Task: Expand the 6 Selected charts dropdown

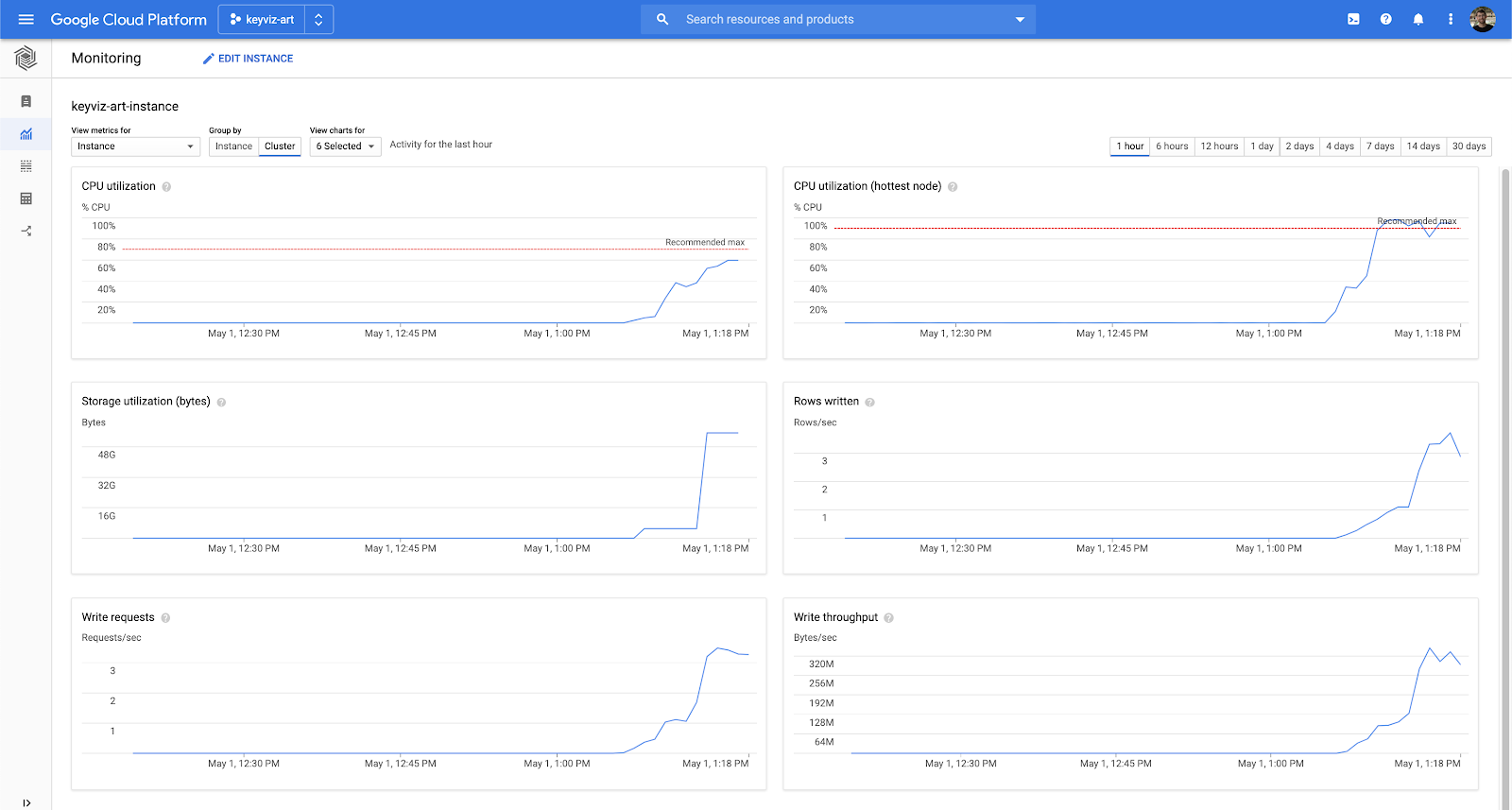Action: (x=345, y=146)
